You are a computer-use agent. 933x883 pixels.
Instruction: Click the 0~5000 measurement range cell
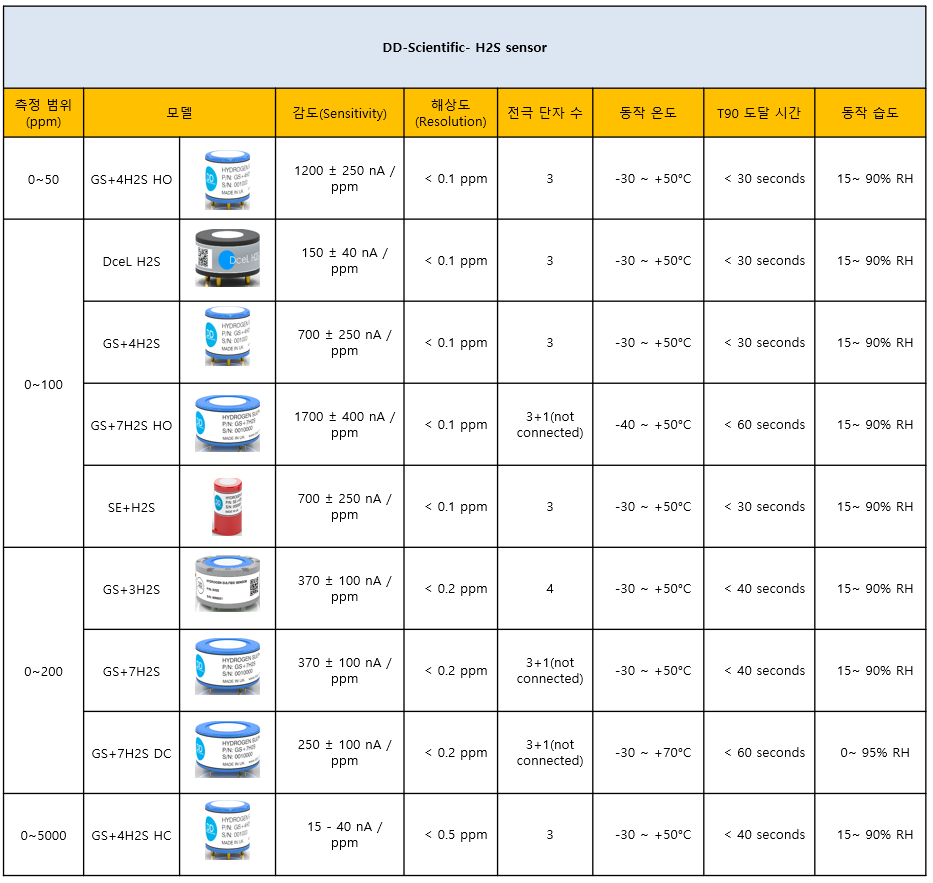[43, 835]
